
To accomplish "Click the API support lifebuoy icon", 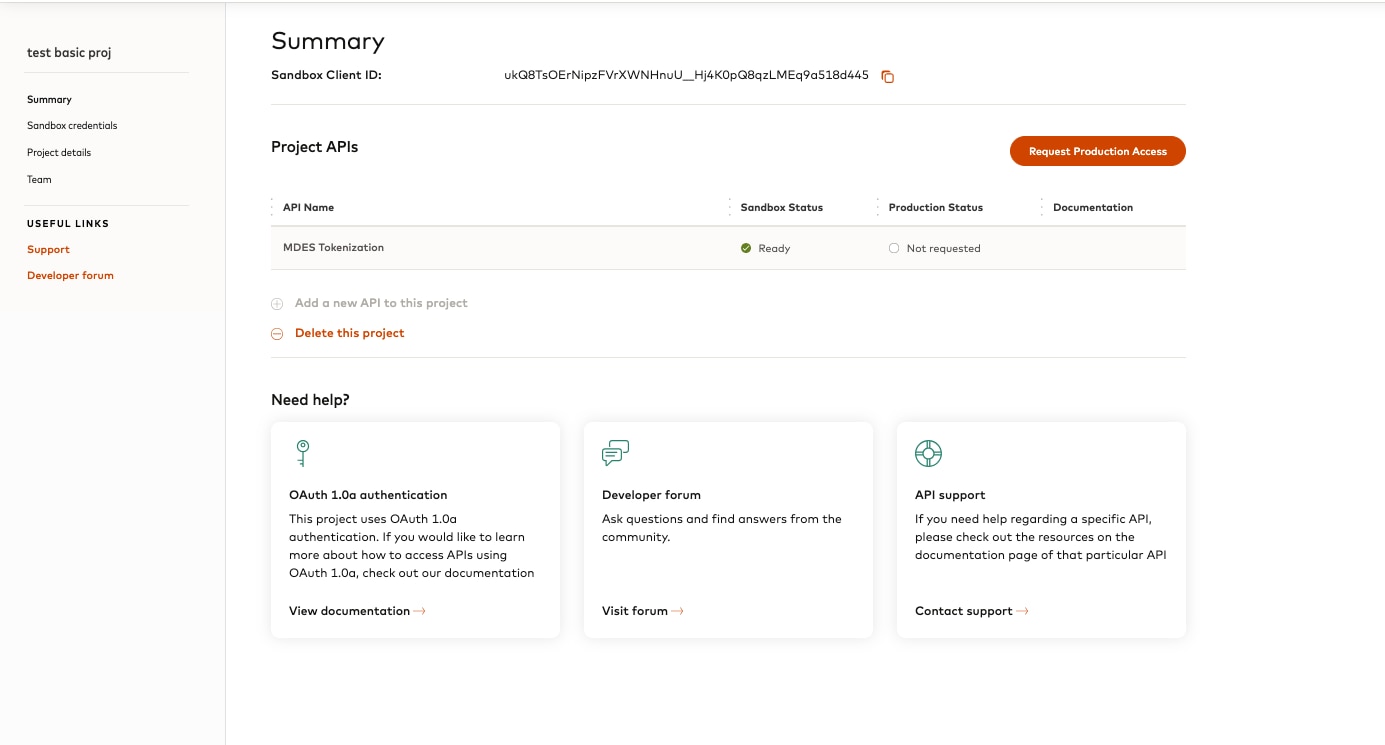I will (x=928, y=453).
